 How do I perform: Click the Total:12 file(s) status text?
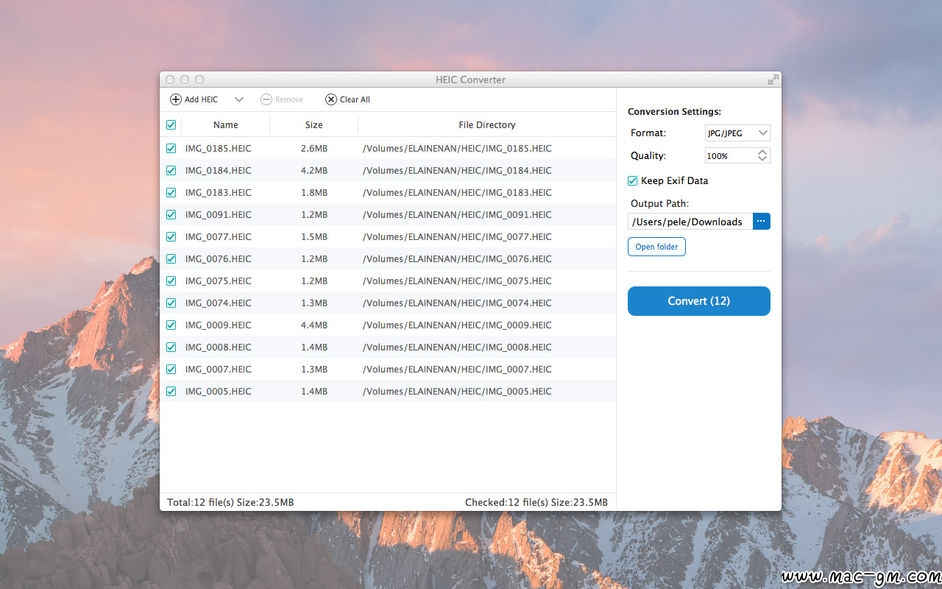tap(230, 502)
